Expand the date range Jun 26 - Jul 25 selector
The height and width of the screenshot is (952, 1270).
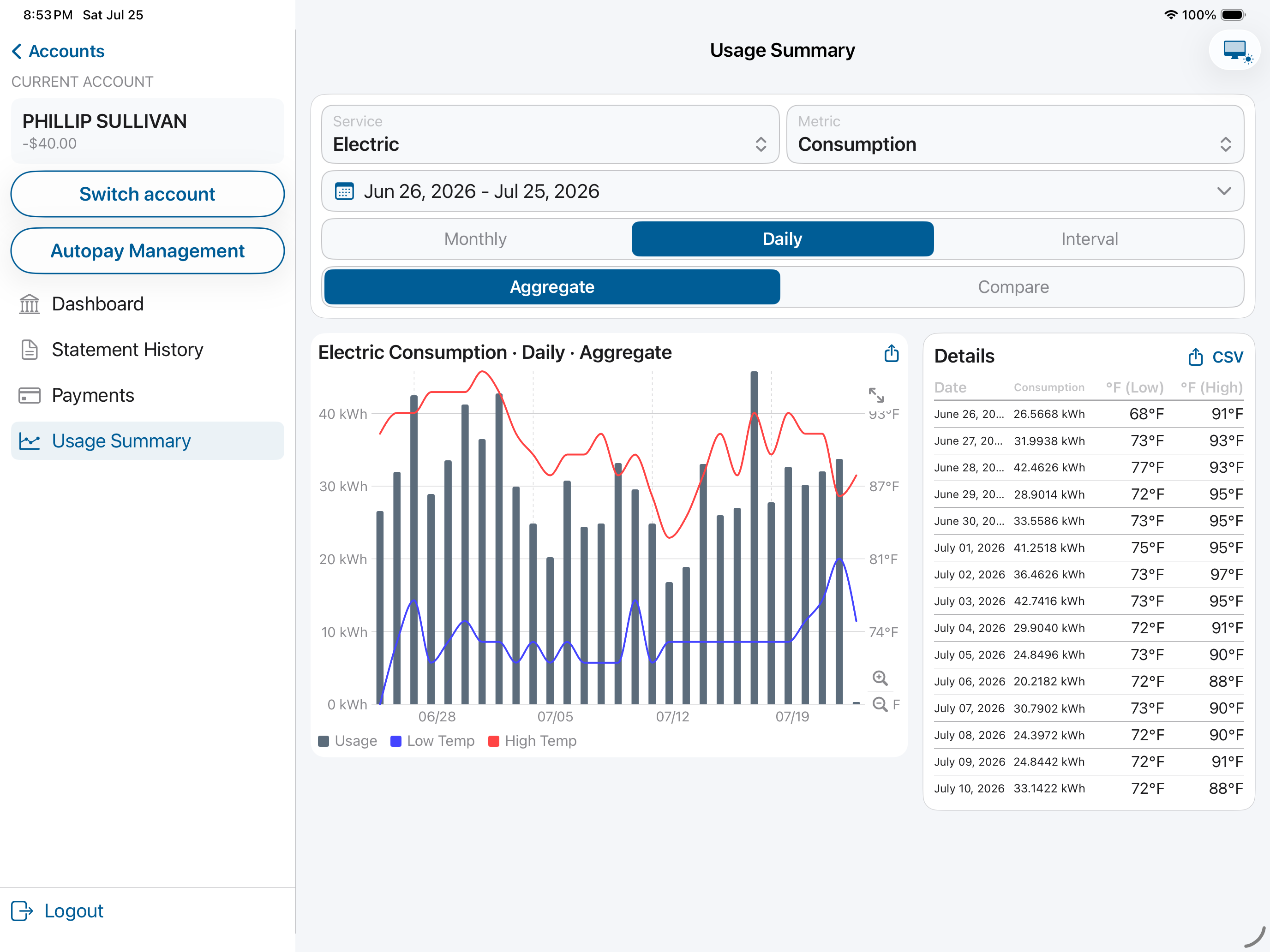[783, 191]
